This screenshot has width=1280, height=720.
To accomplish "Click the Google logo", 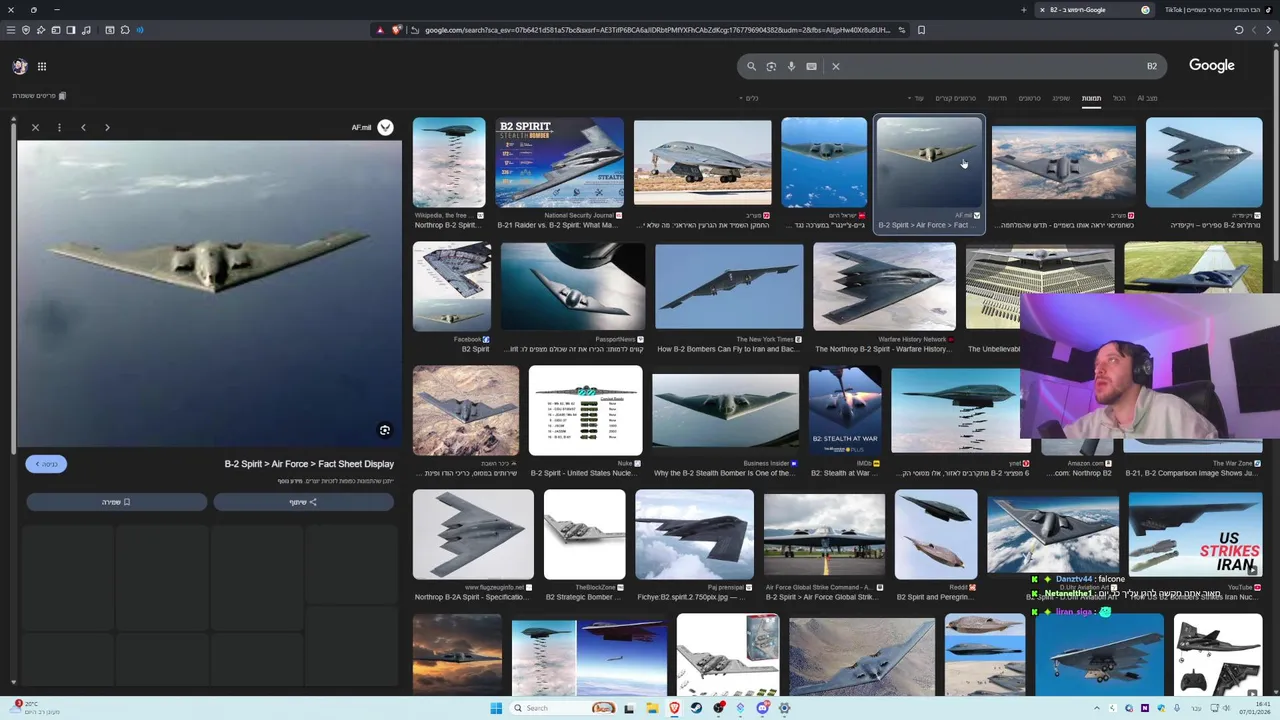I will (x=1211, y=66).
